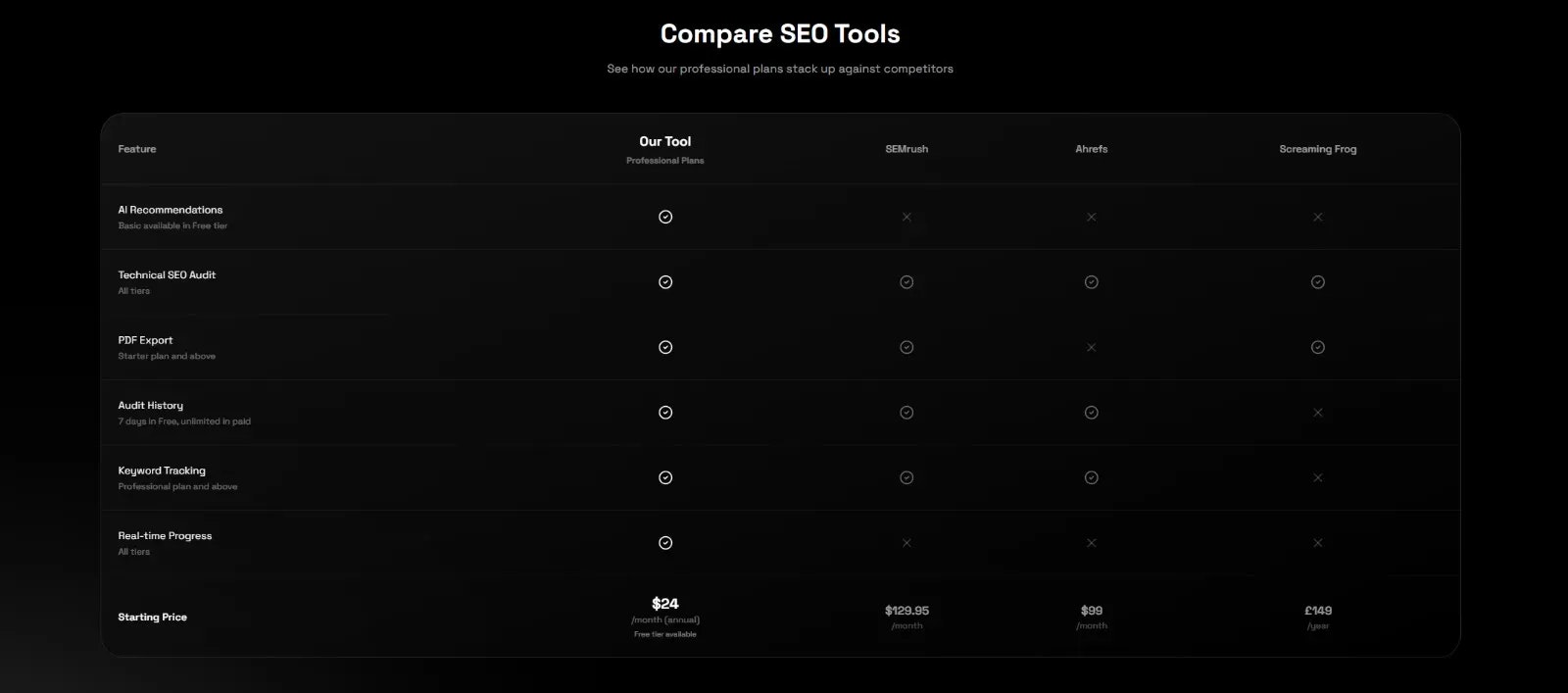Image resolution: width=1568 pixels, height=693 pixels.
Task: Click Ahrefs cross for Real-time Progress
Action: click(x=1092, y=543)
